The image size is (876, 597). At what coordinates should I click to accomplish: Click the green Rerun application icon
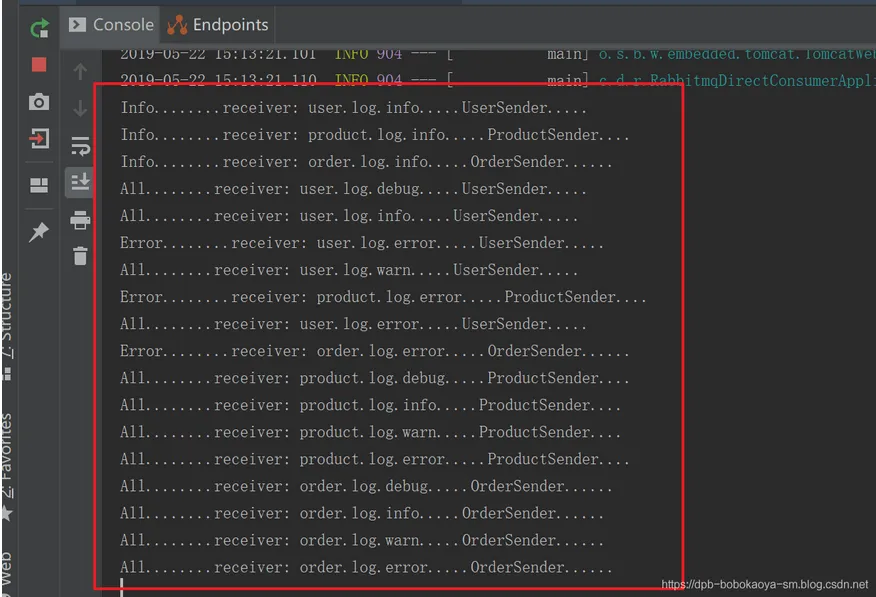(39, 27)
